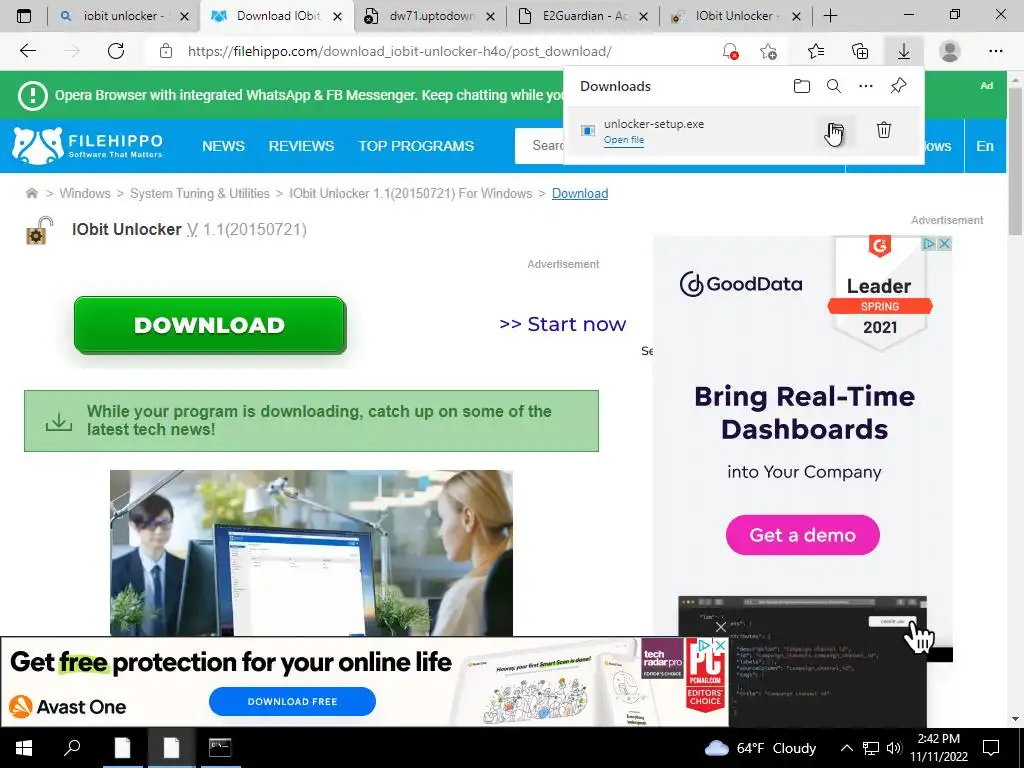The image size is (1024, 768).
Task: Open the REVIEWS section
Action: [x=301, y=146]
